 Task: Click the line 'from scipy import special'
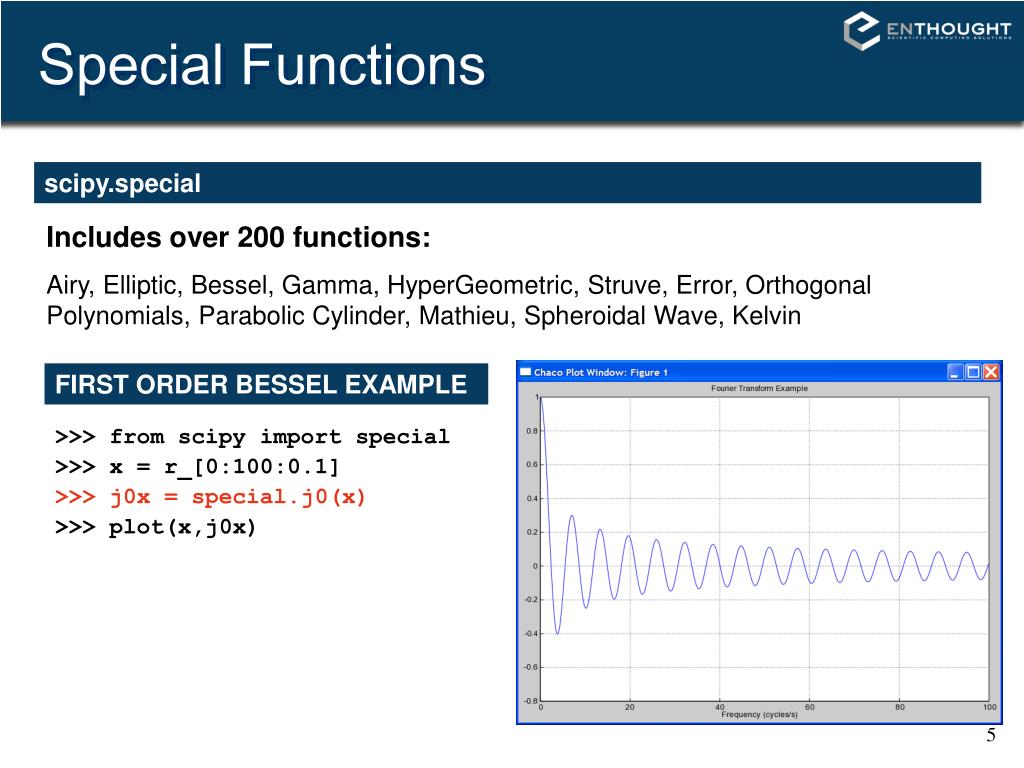click(253, 436)
